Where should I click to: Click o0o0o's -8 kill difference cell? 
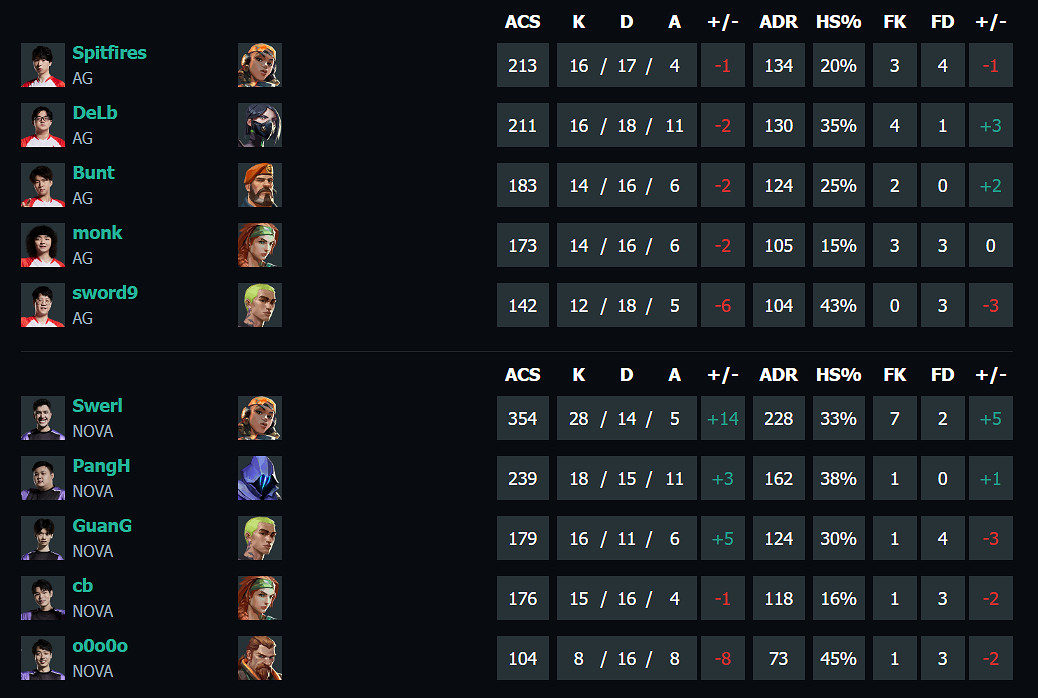722,658
